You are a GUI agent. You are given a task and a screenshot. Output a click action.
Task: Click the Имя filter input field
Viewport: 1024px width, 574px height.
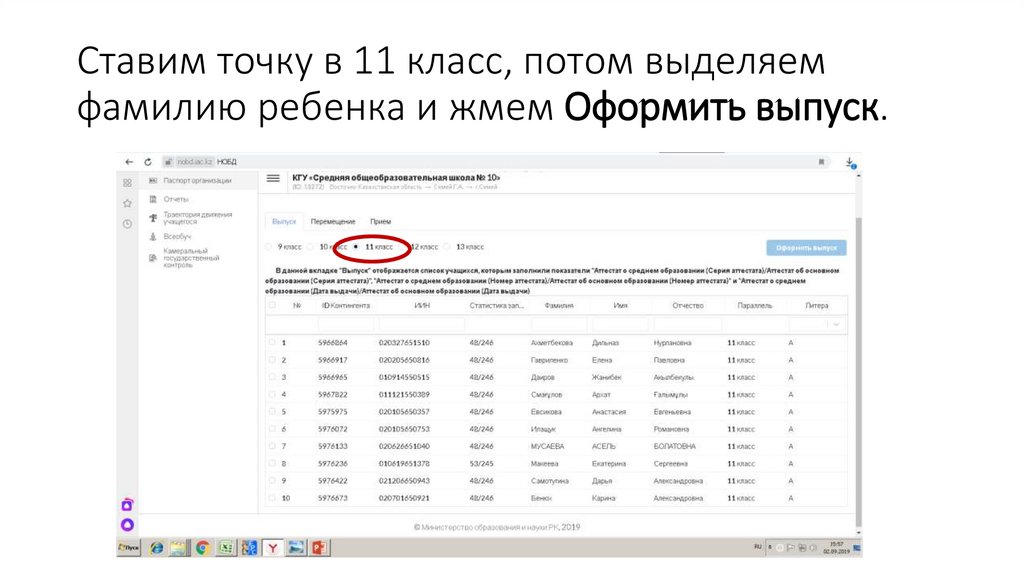coord(620,324)
